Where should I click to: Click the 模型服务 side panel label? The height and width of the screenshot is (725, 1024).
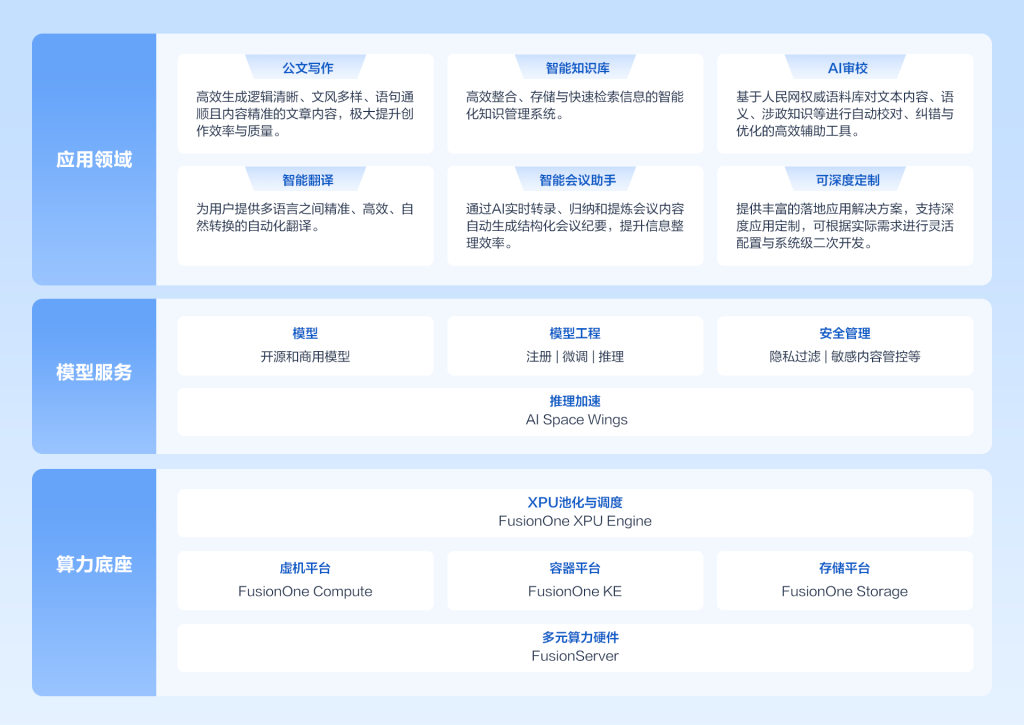[x=94, y=372]
